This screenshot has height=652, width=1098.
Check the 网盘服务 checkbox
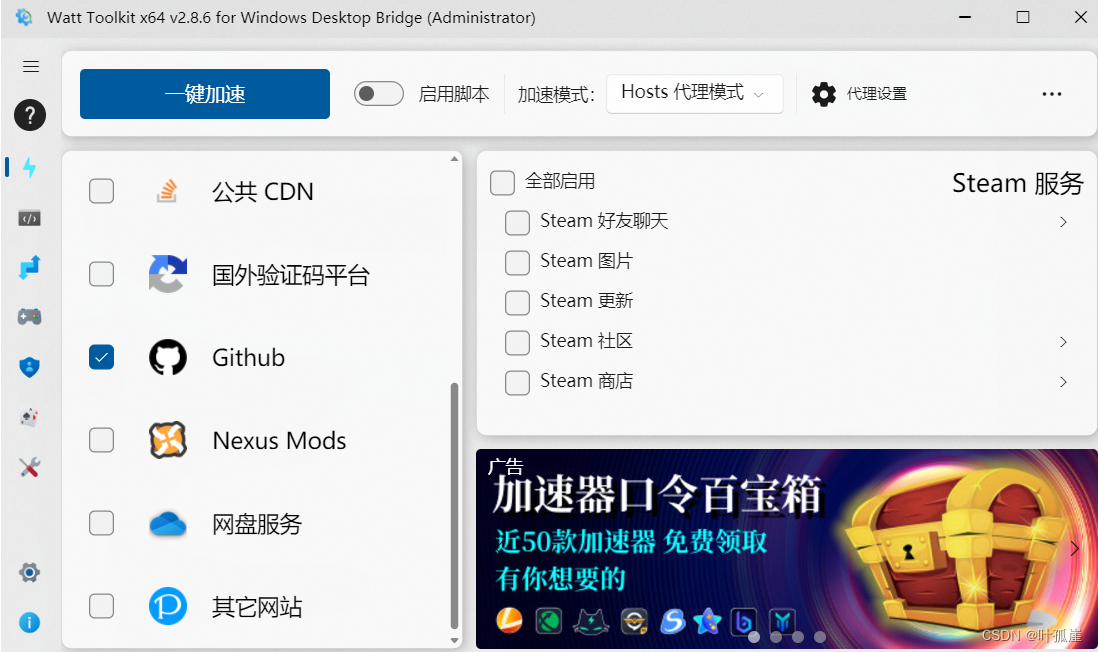102,523
